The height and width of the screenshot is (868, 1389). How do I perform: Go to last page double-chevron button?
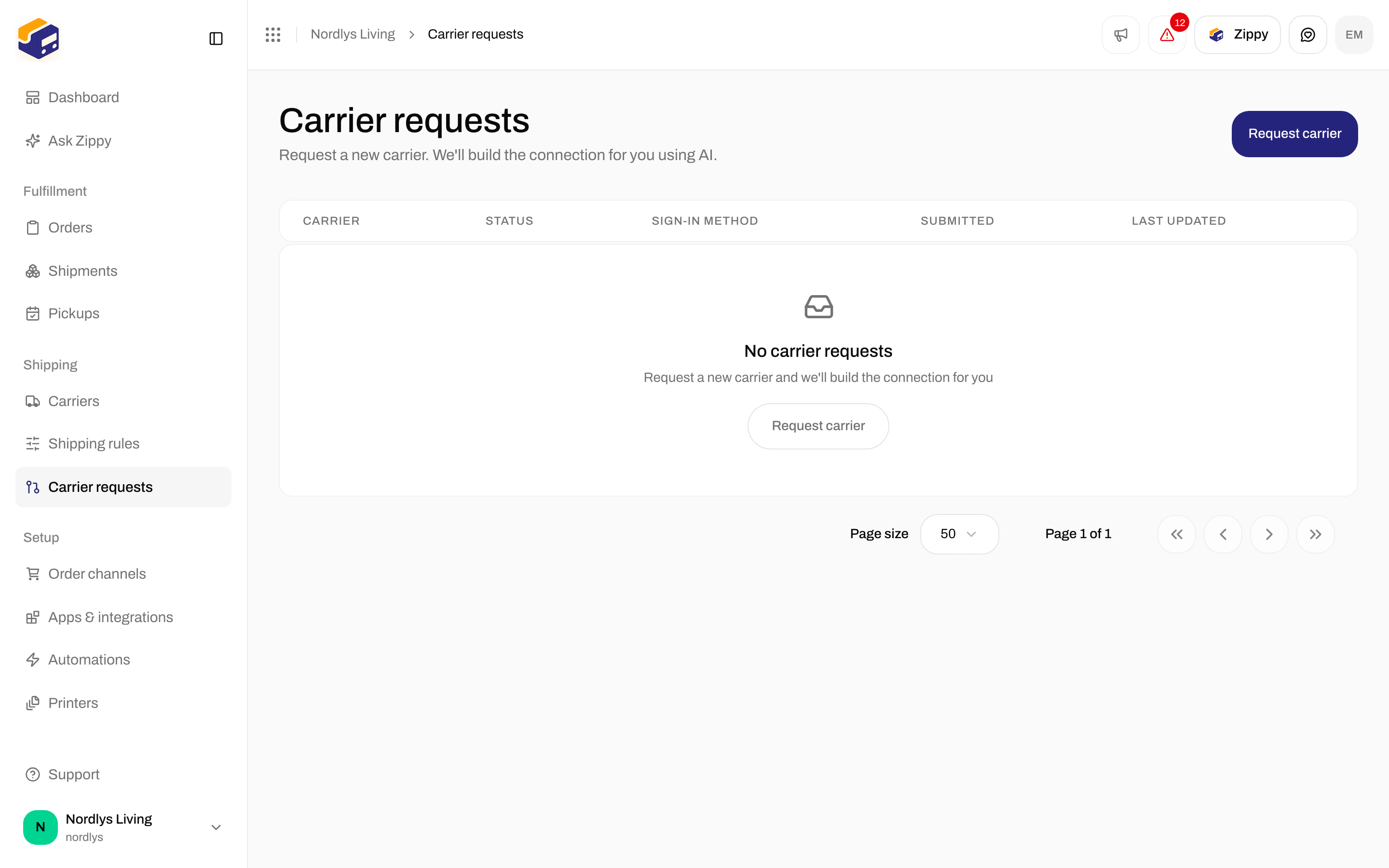(1316, 534)
